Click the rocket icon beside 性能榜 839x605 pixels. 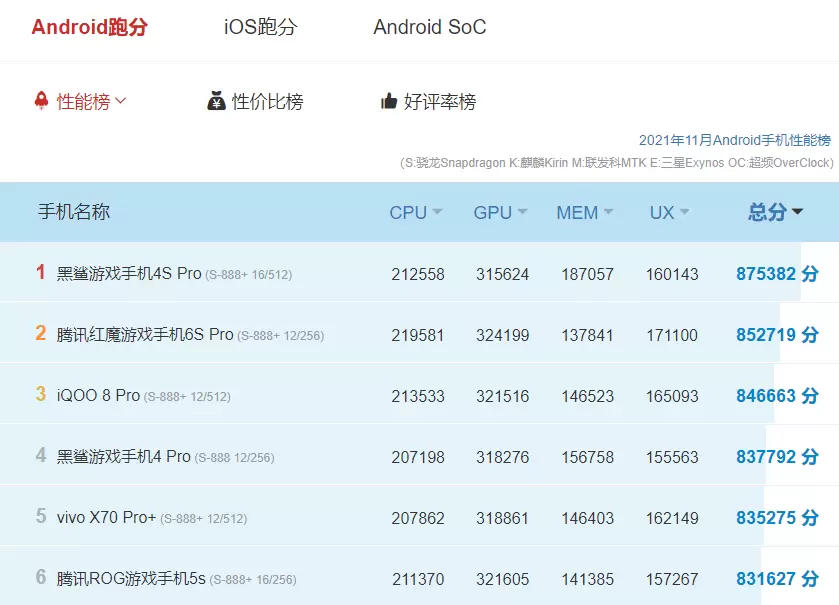(x=41, y=101)
